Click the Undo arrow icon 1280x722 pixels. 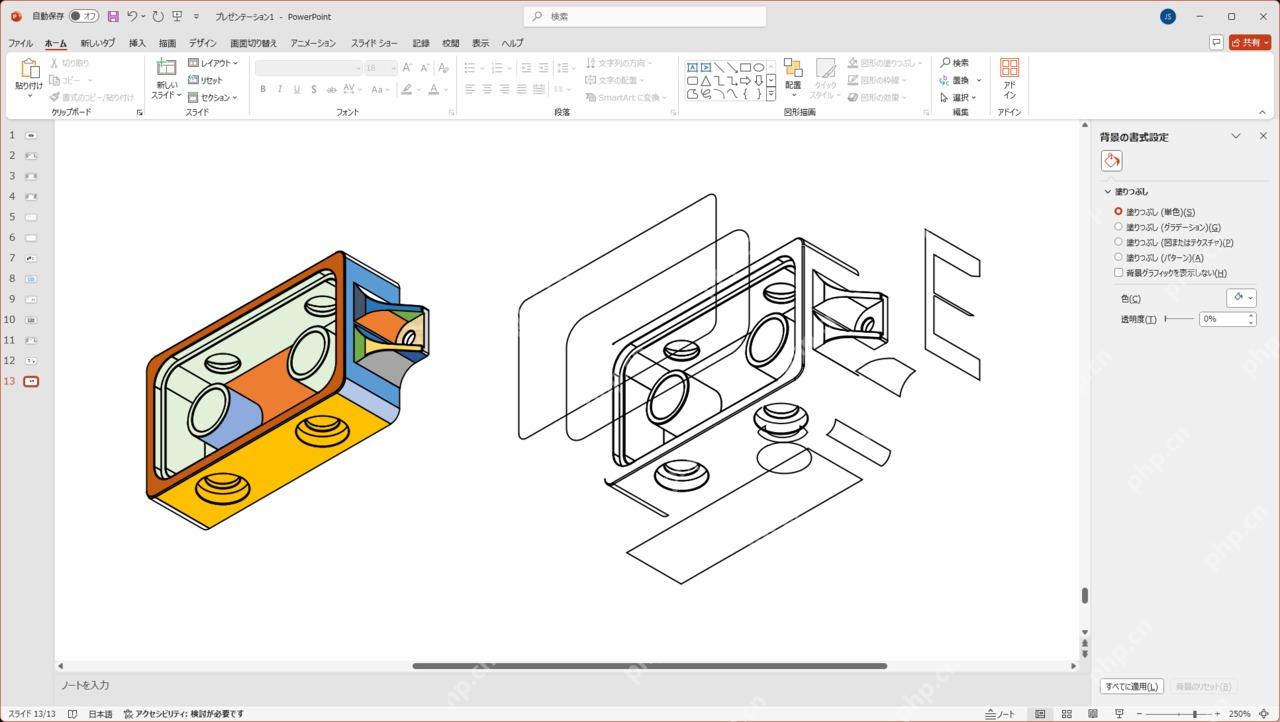tap(132, 16)
